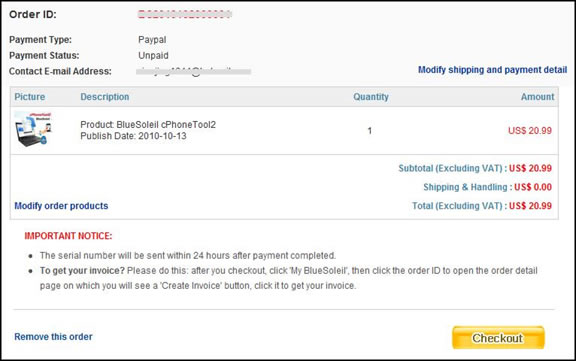The width and height of the screenshot is (576, 361).
Task: Click the yellow Checkout button
Action: coord(498,337)
